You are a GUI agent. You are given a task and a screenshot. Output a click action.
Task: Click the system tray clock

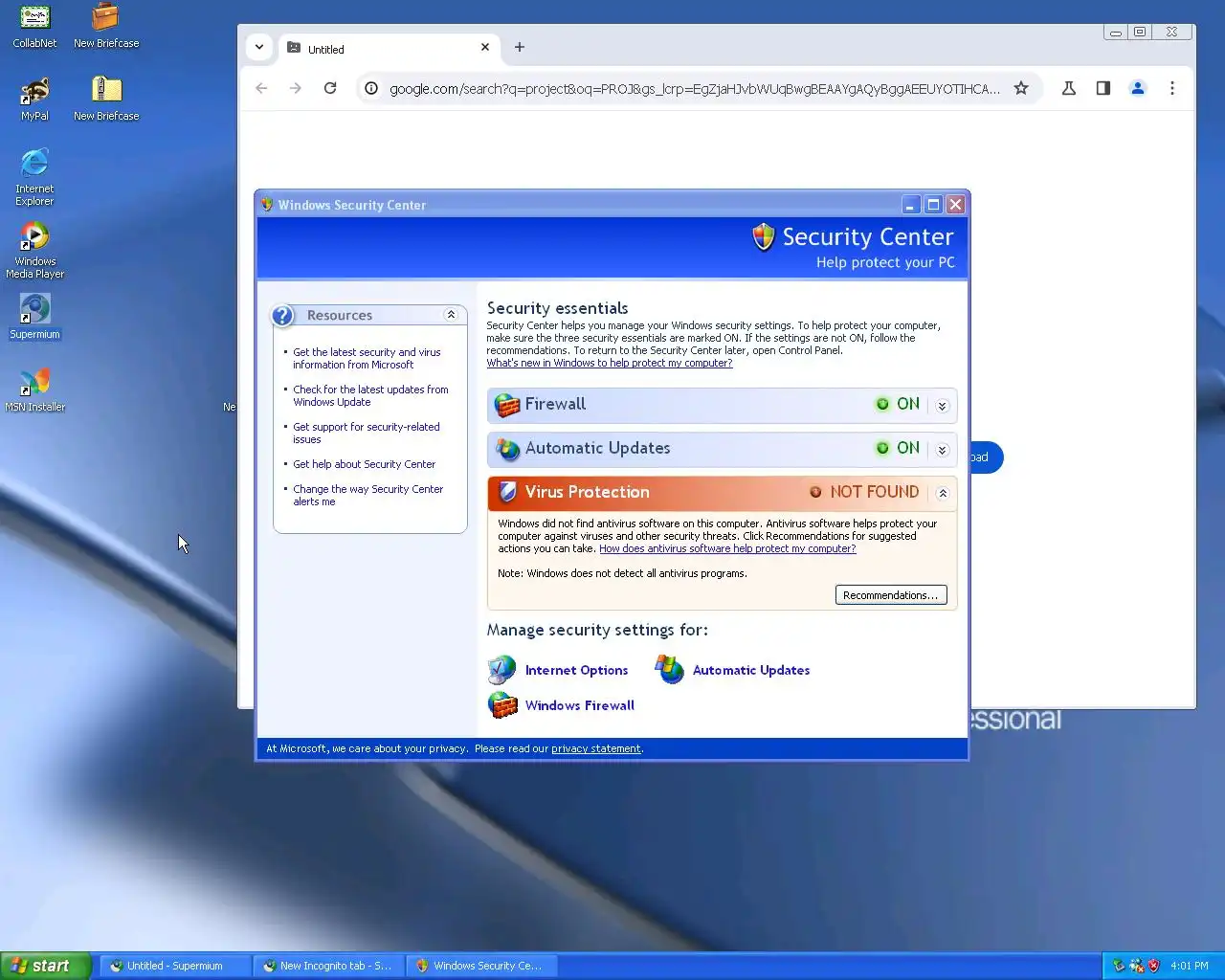pyautogui.click(x=1190, y=966)
